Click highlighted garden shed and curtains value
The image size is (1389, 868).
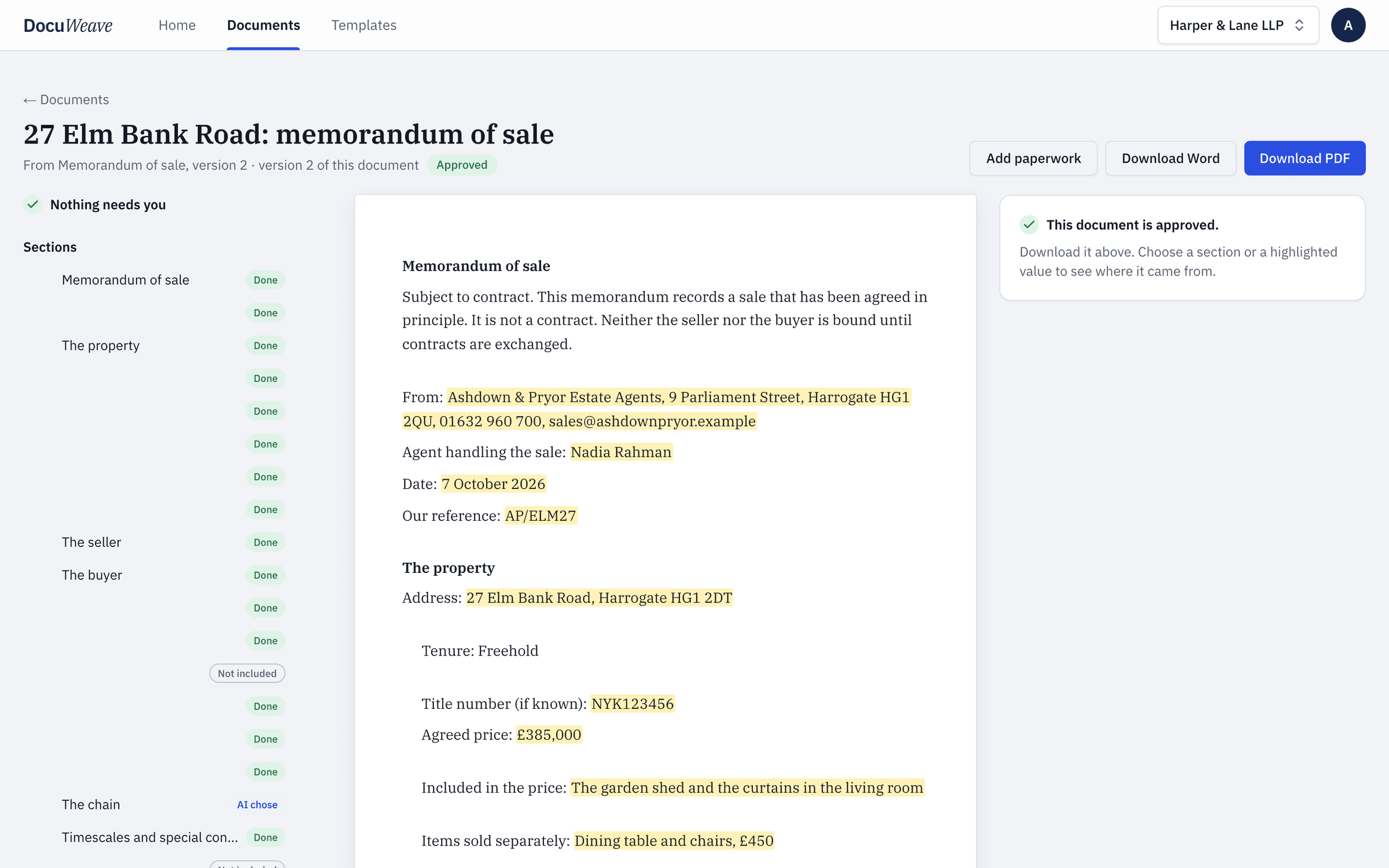[x=747, y=788]
